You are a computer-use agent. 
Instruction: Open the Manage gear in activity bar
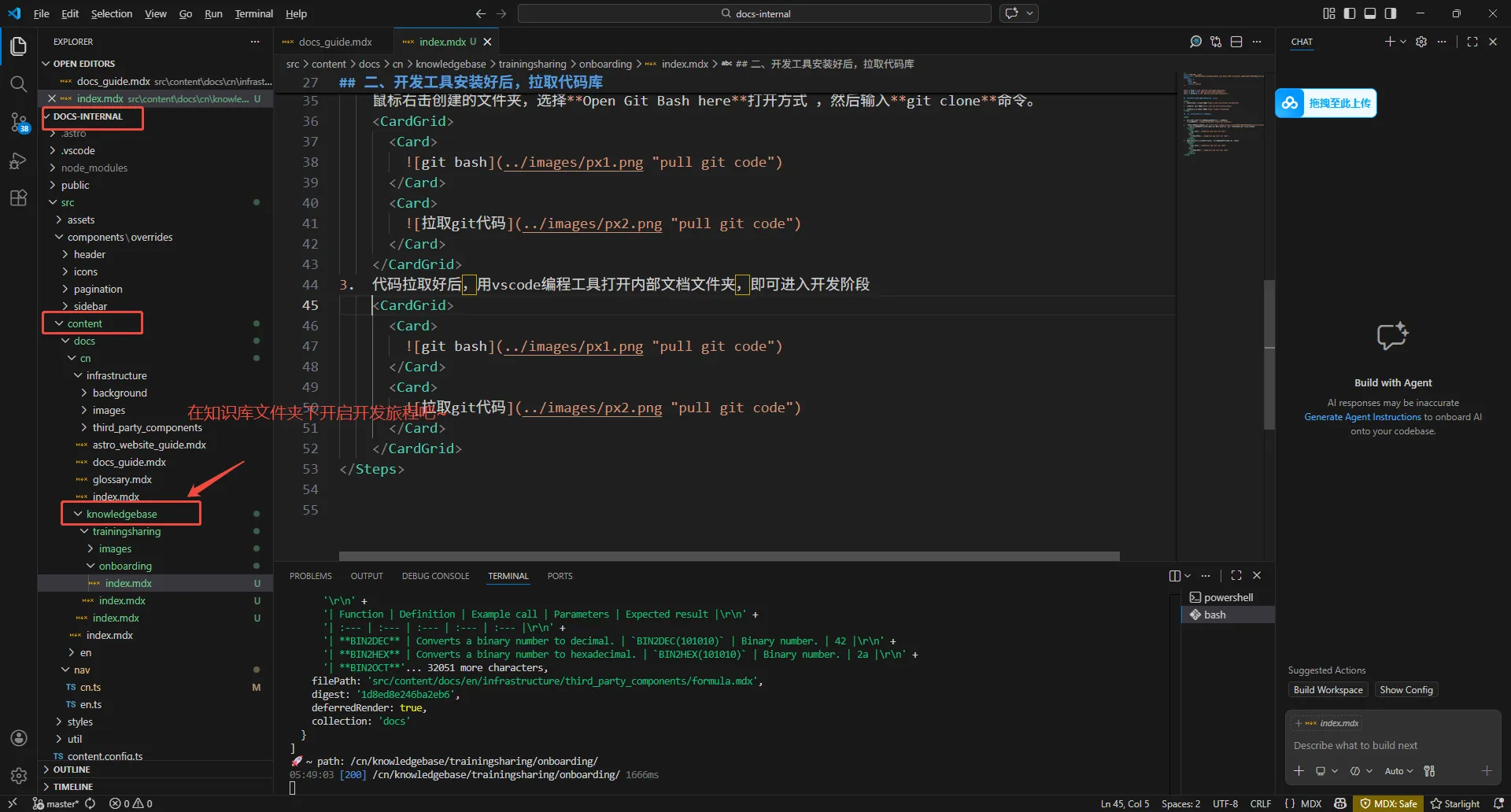pyautogui.click(x=19, y=776)
